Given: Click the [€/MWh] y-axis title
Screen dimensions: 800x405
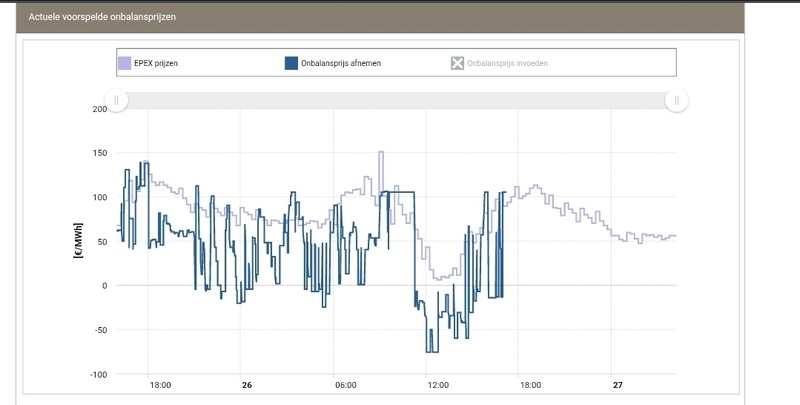Looking at the screenshot, I should (78, 242).
